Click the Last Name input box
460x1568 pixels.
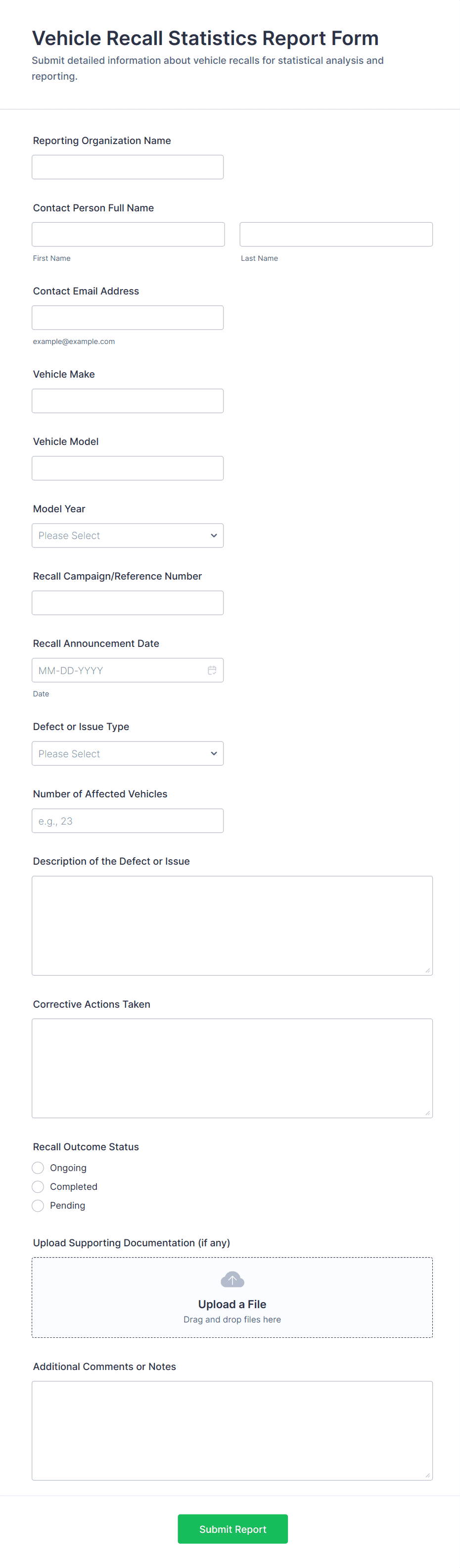coord(336,234)
